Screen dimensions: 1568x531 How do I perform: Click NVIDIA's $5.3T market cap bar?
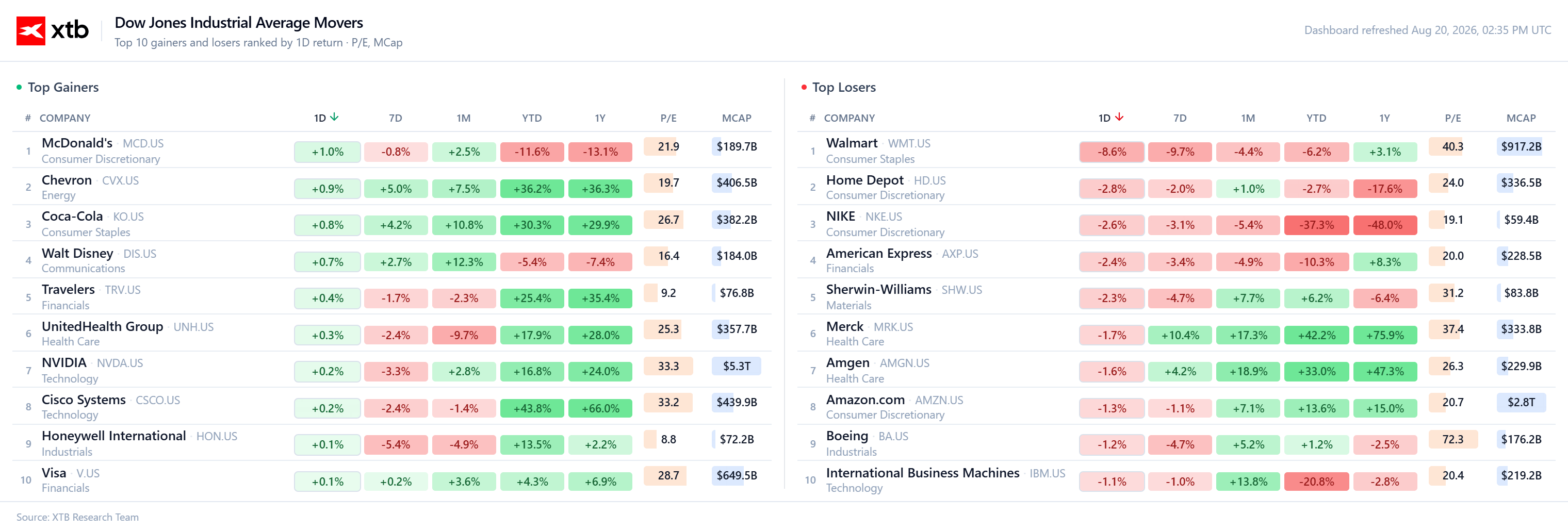[737, 366]
